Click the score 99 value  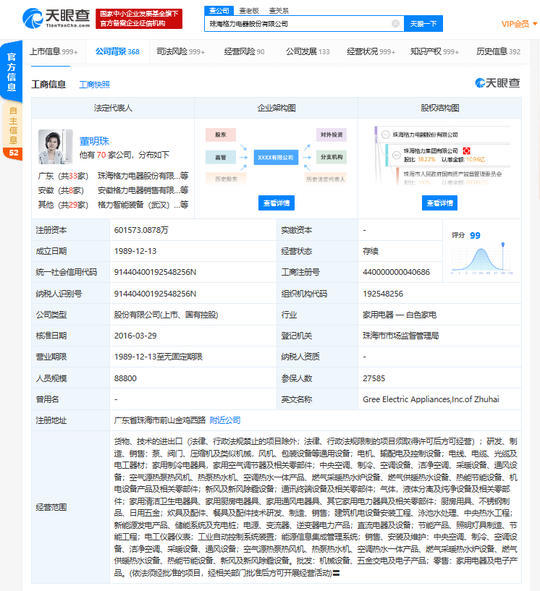(475, 235)
